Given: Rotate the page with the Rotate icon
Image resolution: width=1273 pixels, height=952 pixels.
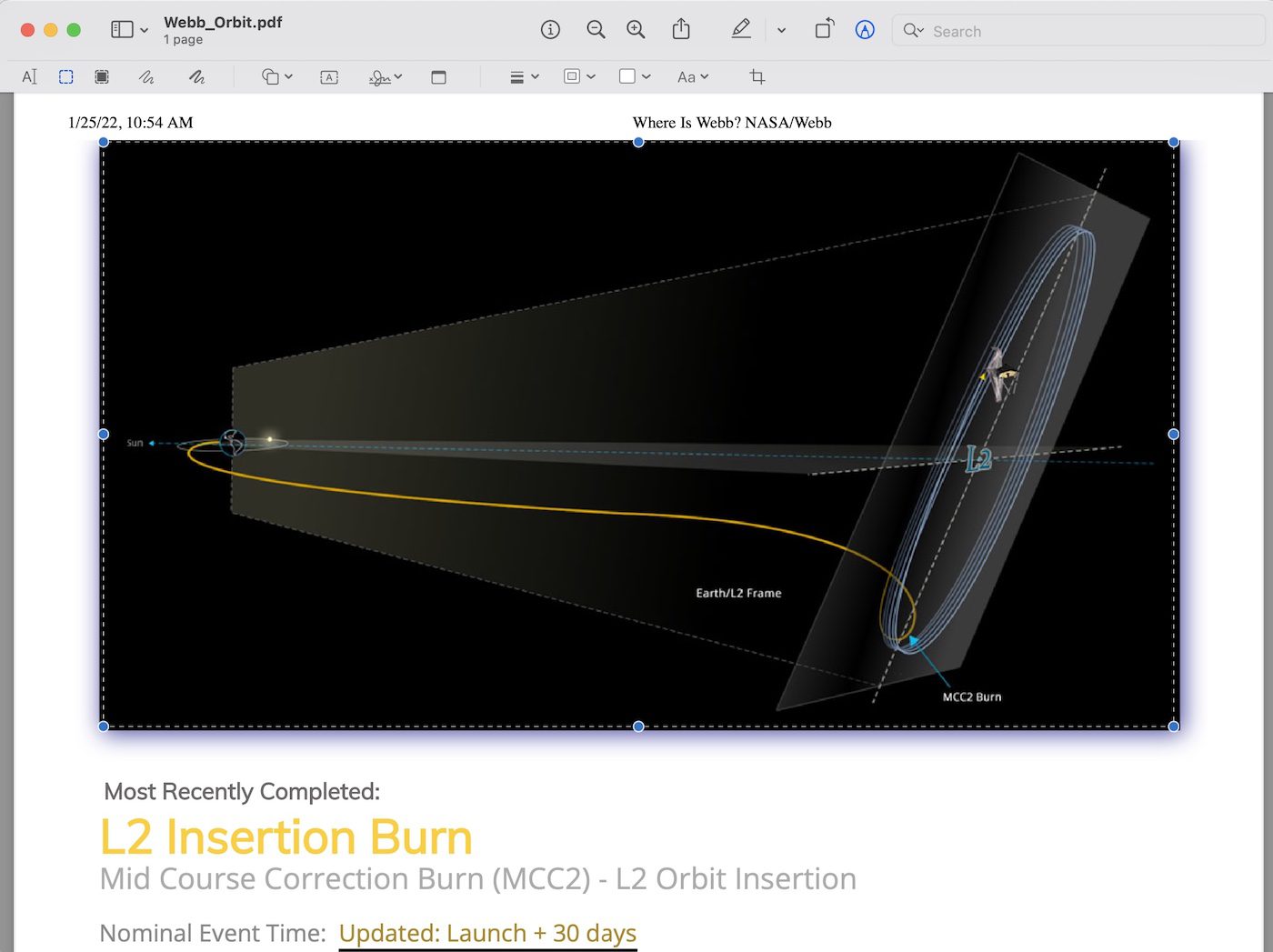Looking at the screenshot, I should coord(824,30).
